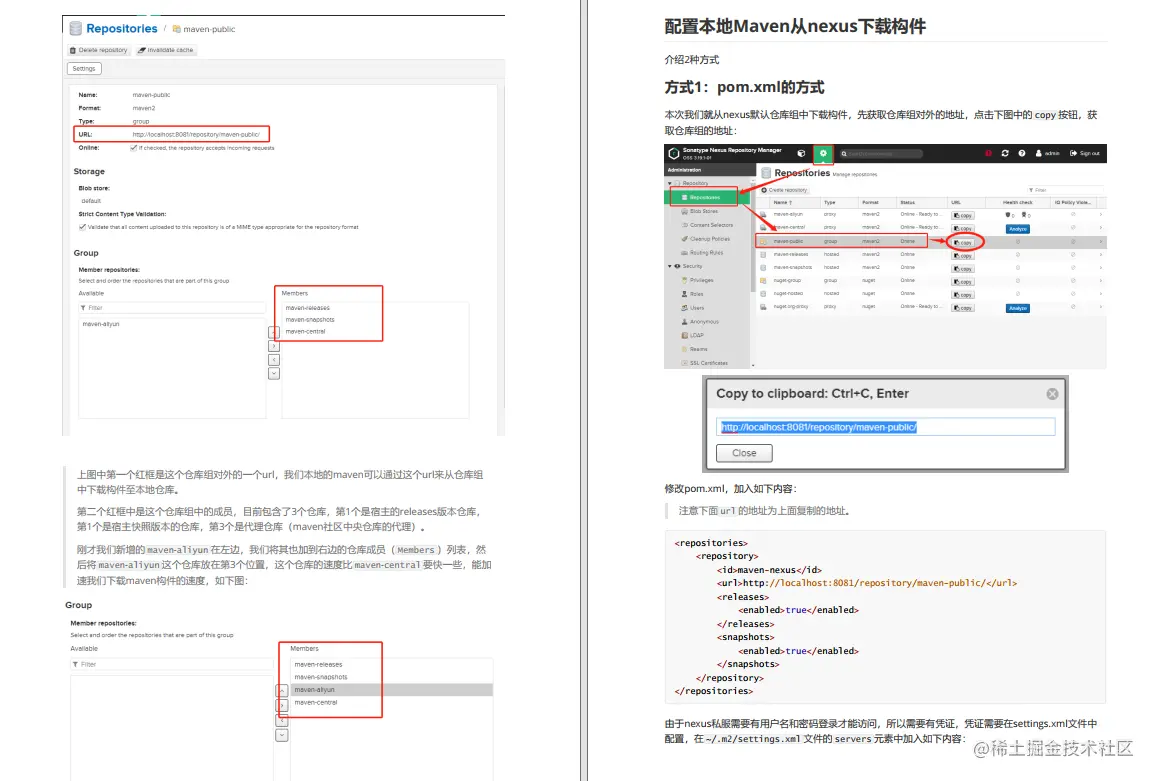Click the Sonatype Nexus logo icon
Screen dimensions: 1156x781
point(672,153)
